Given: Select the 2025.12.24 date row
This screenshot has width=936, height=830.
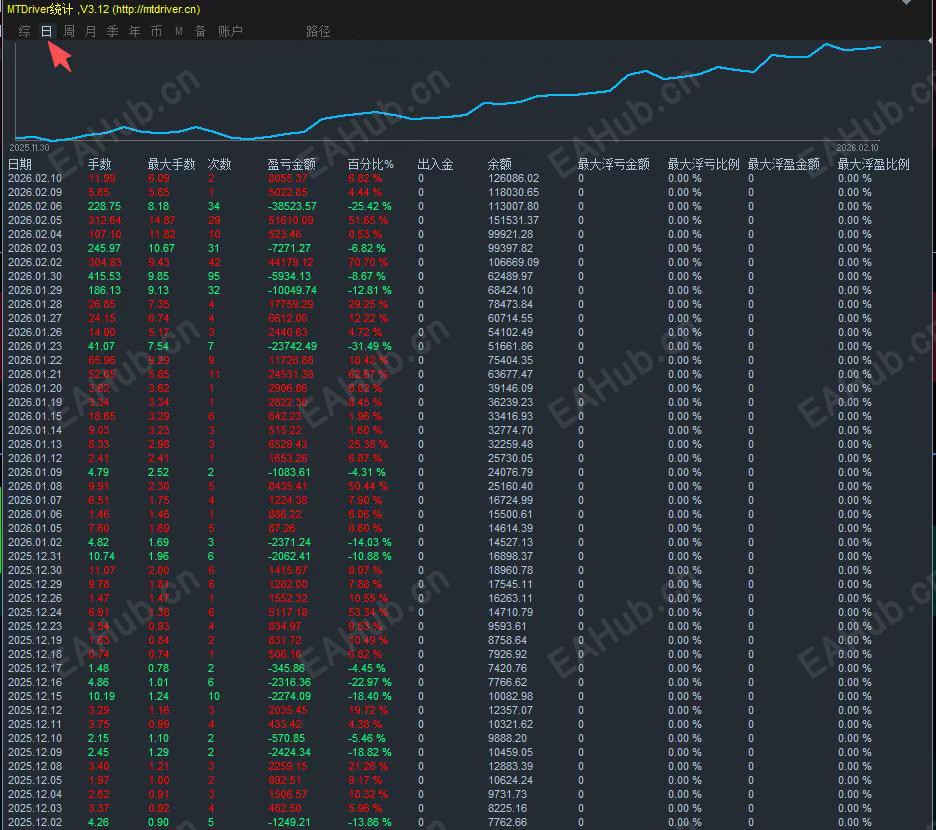Looking at the screenshot, I should (x=35, y=612).
